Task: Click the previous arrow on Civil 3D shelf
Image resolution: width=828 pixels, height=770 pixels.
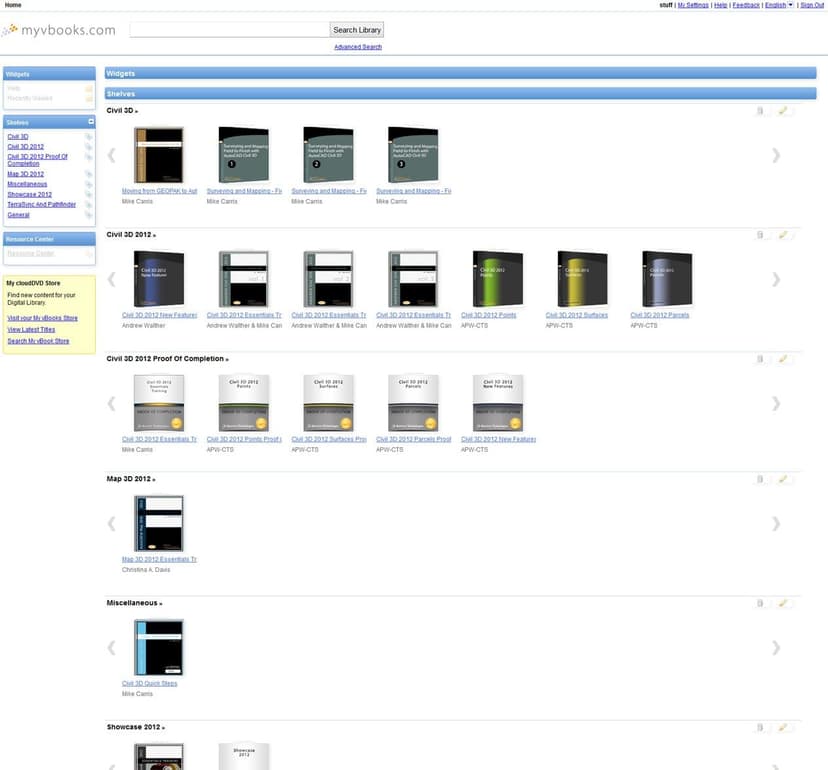Action: [111, 155]
